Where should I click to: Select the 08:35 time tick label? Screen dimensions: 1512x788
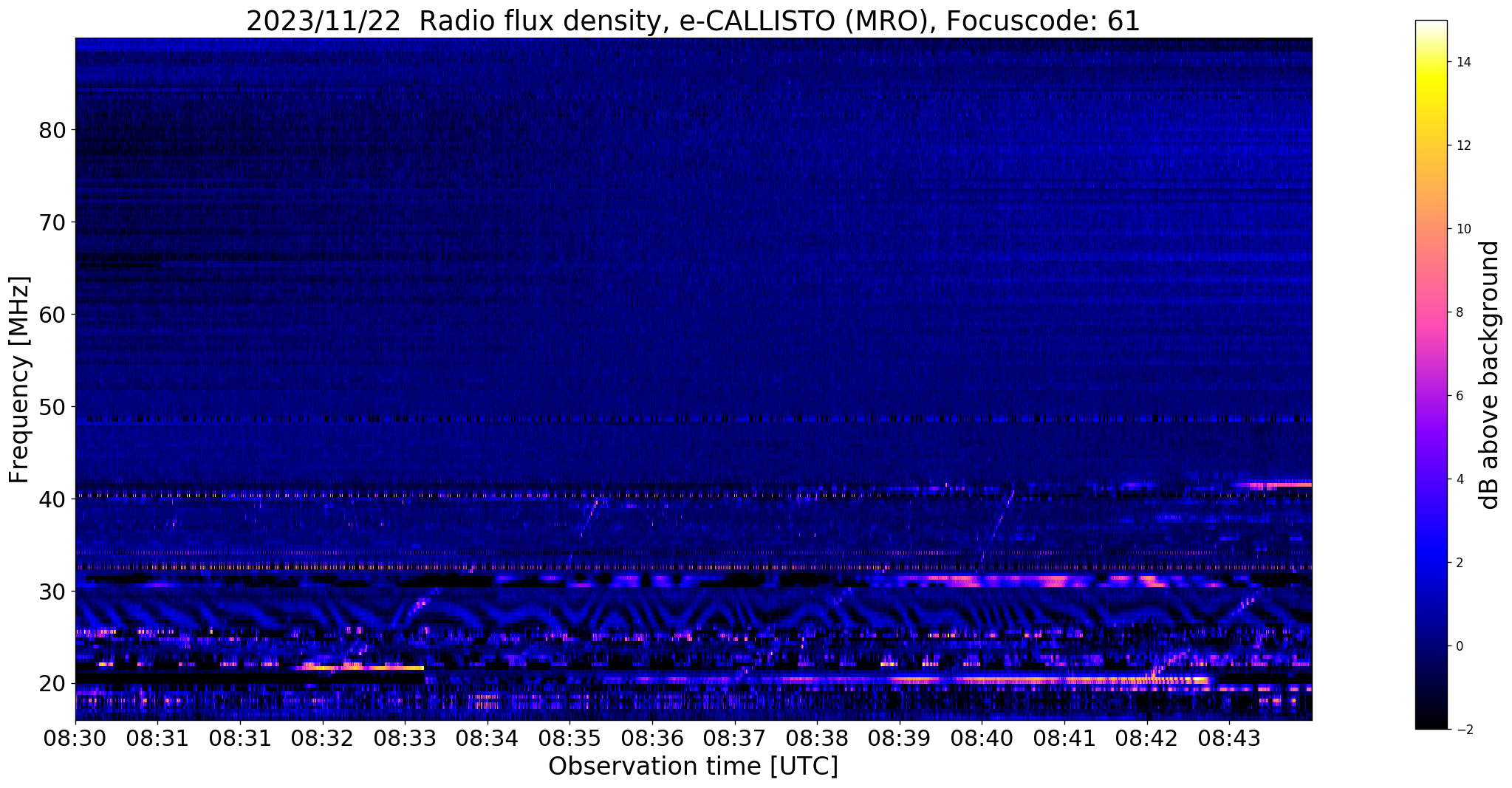point(569,738)
